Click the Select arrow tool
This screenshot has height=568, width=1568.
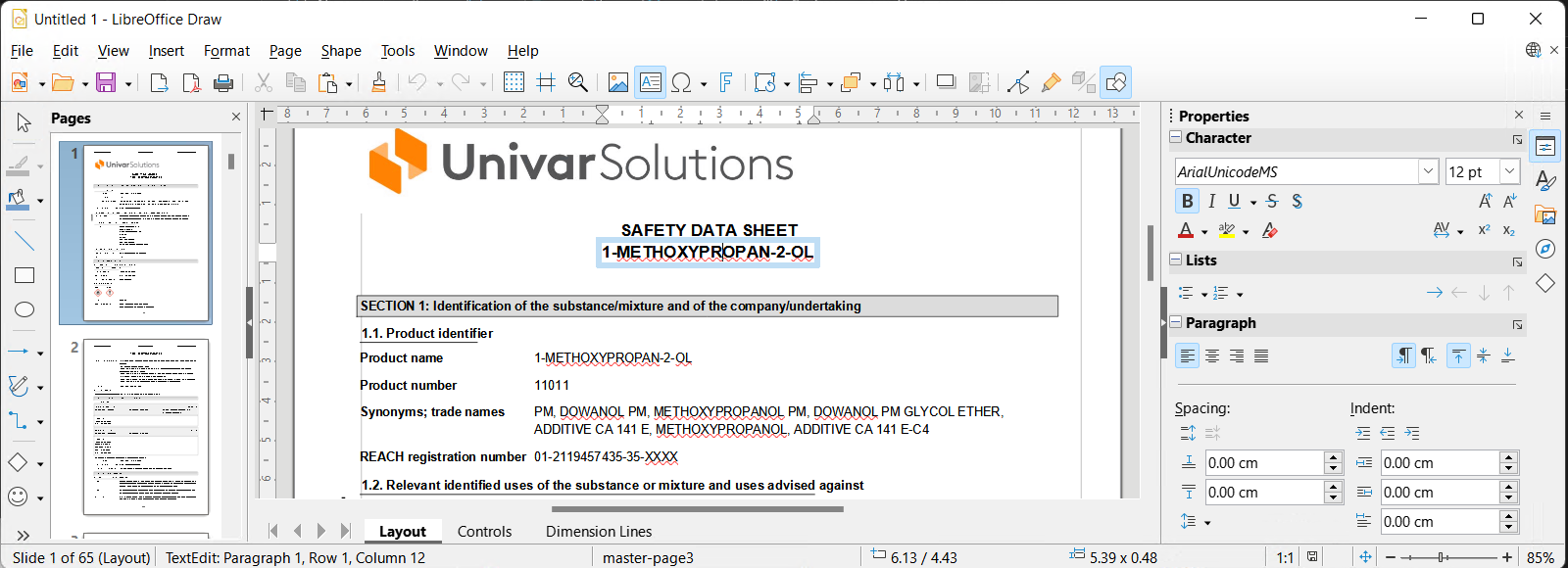click(x=24, y=122)
